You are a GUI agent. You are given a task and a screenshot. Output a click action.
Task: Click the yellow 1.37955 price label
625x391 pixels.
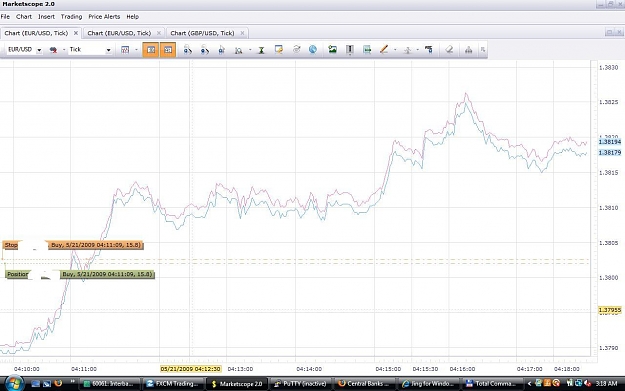[610, 310]
